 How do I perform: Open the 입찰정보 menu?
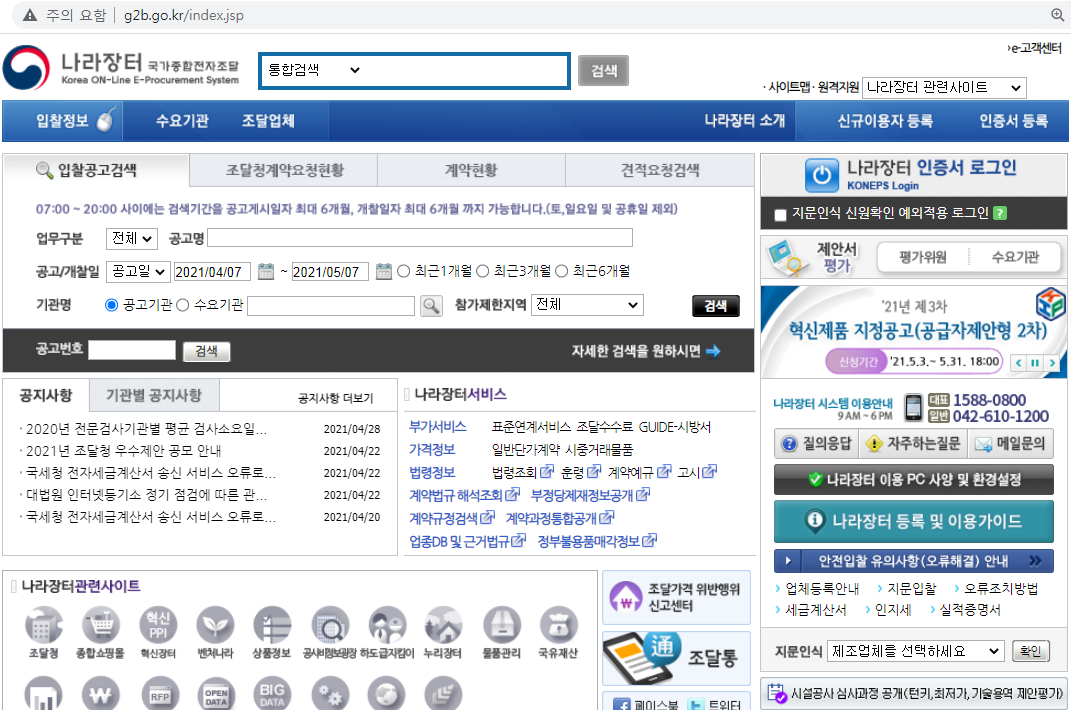point(62,121)
